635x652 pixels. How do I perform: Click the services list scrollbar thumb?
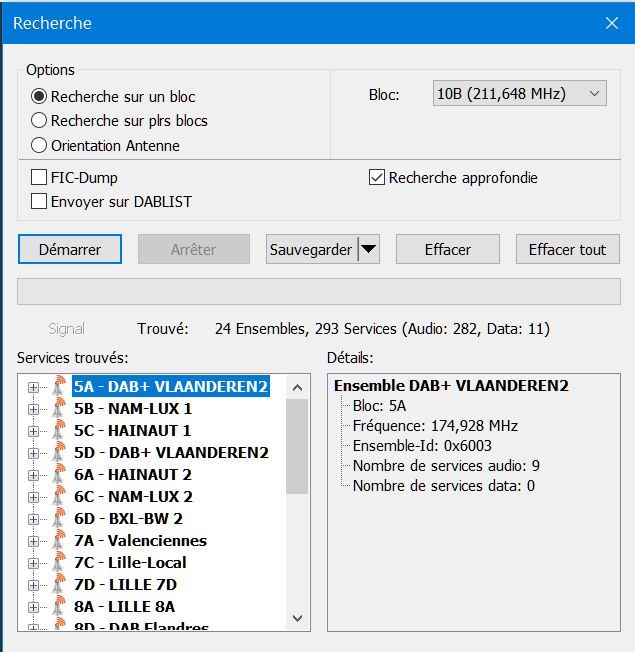coord(297,447)
